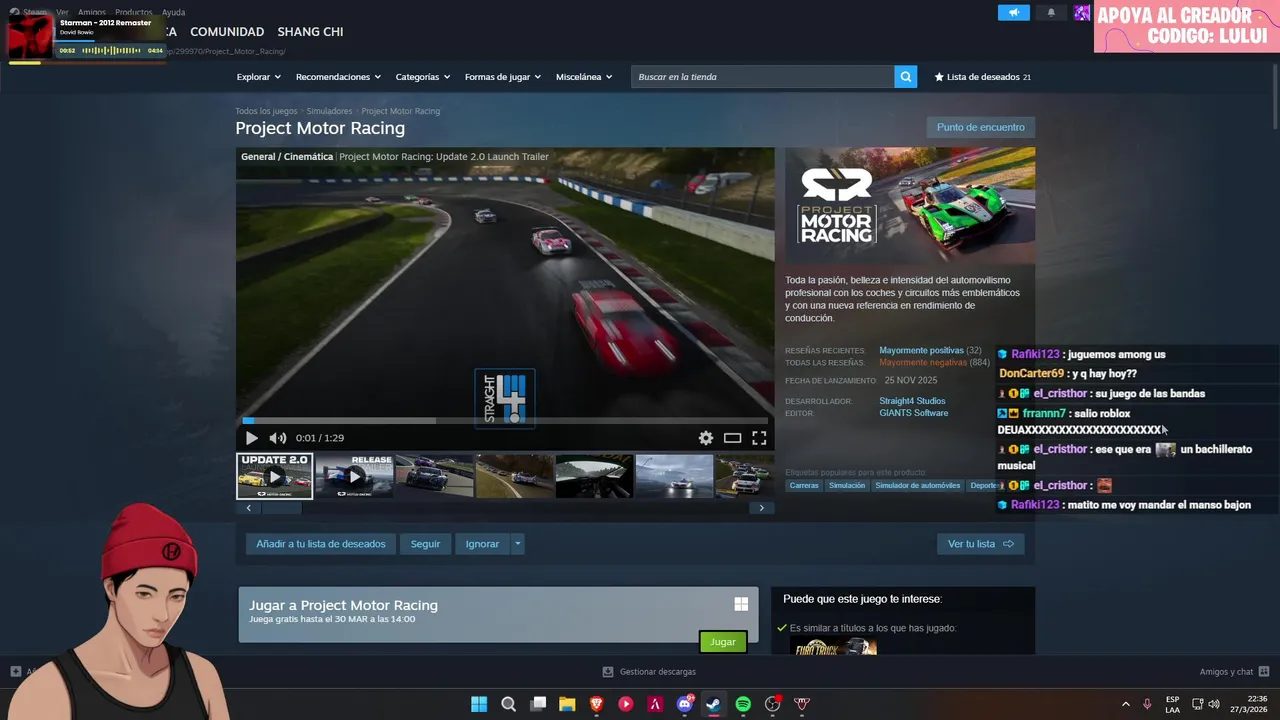Image resolution: width=1280 pixels, height=720 pixels.
Task: Click the microphone icon in system tray
Action: coord(1147,704)
